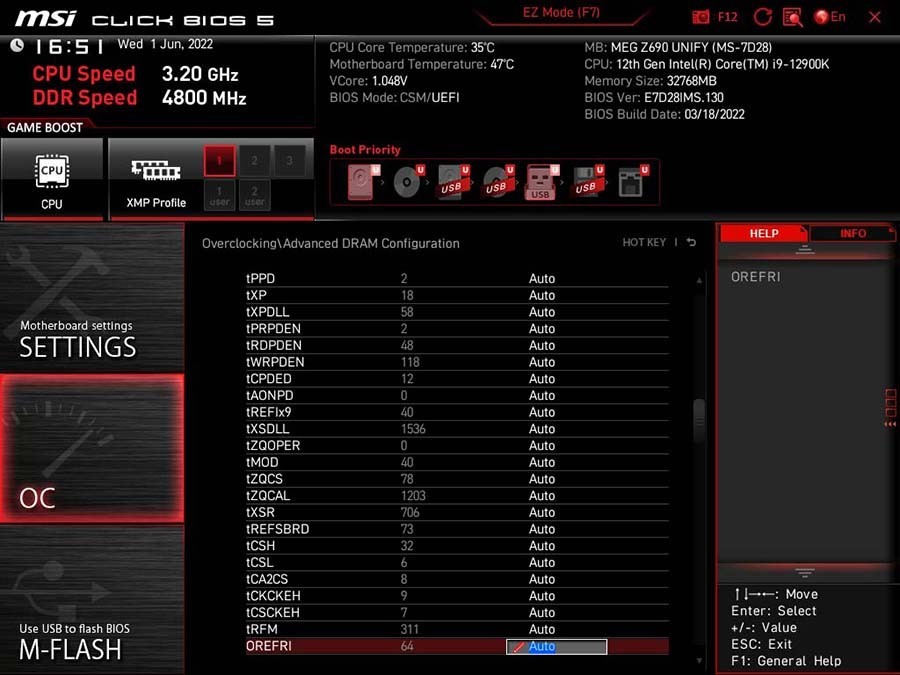Open the M-FLASH BIOS flash section
The image size is (900, 675).
[92, 600]
